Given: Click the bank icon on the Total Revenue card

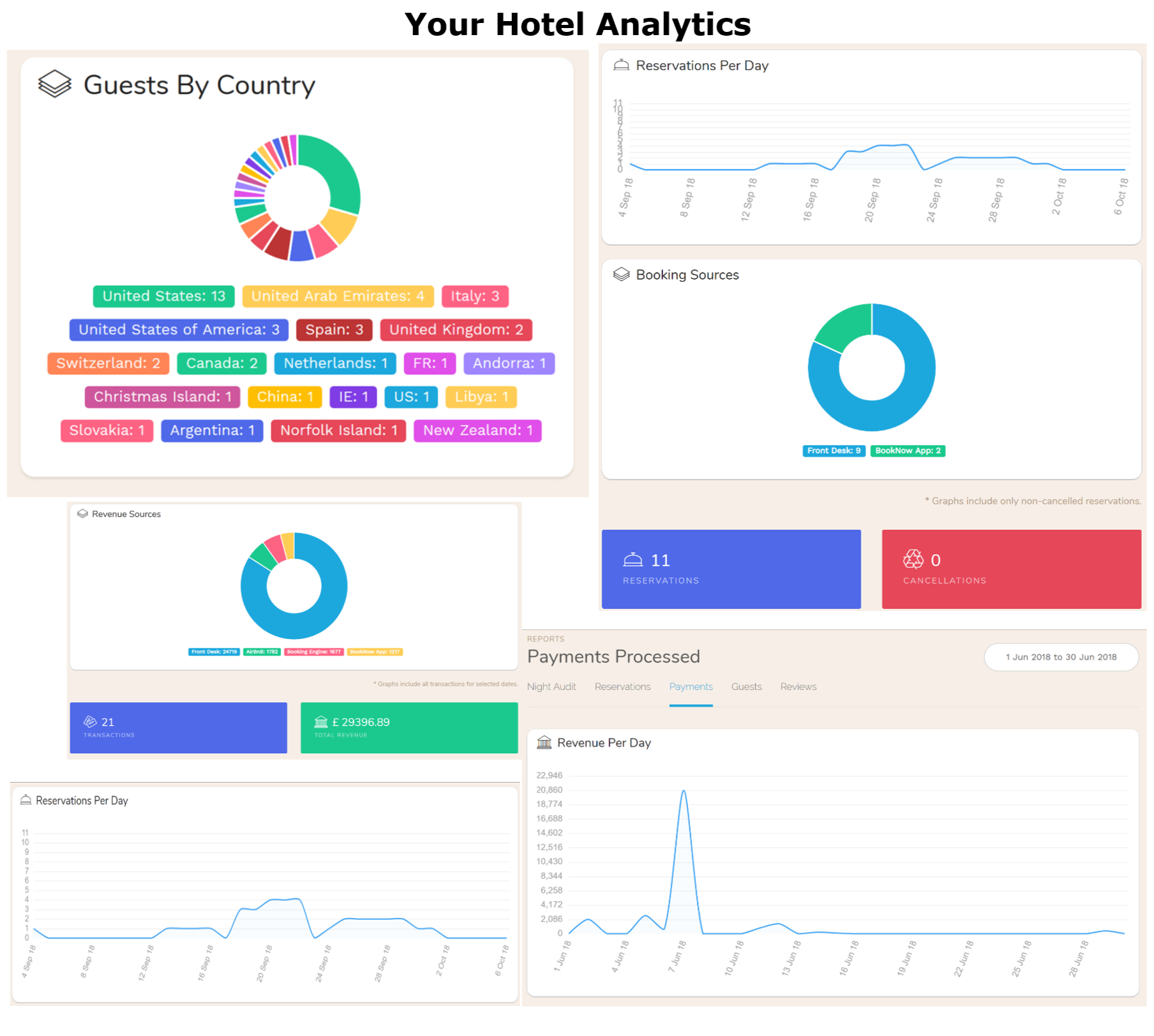Looking at the screenshot, I should pos(321,721).
